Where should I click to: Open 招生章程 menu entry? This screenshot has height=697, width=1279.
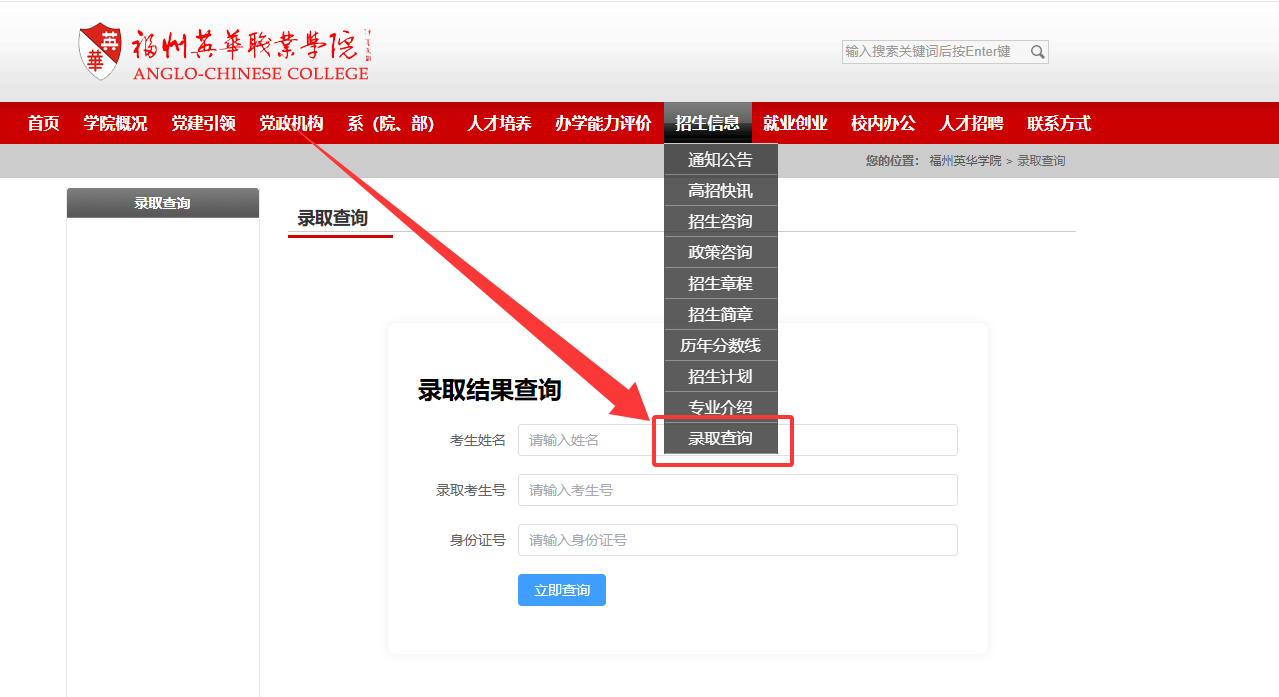tap(720, 283)
